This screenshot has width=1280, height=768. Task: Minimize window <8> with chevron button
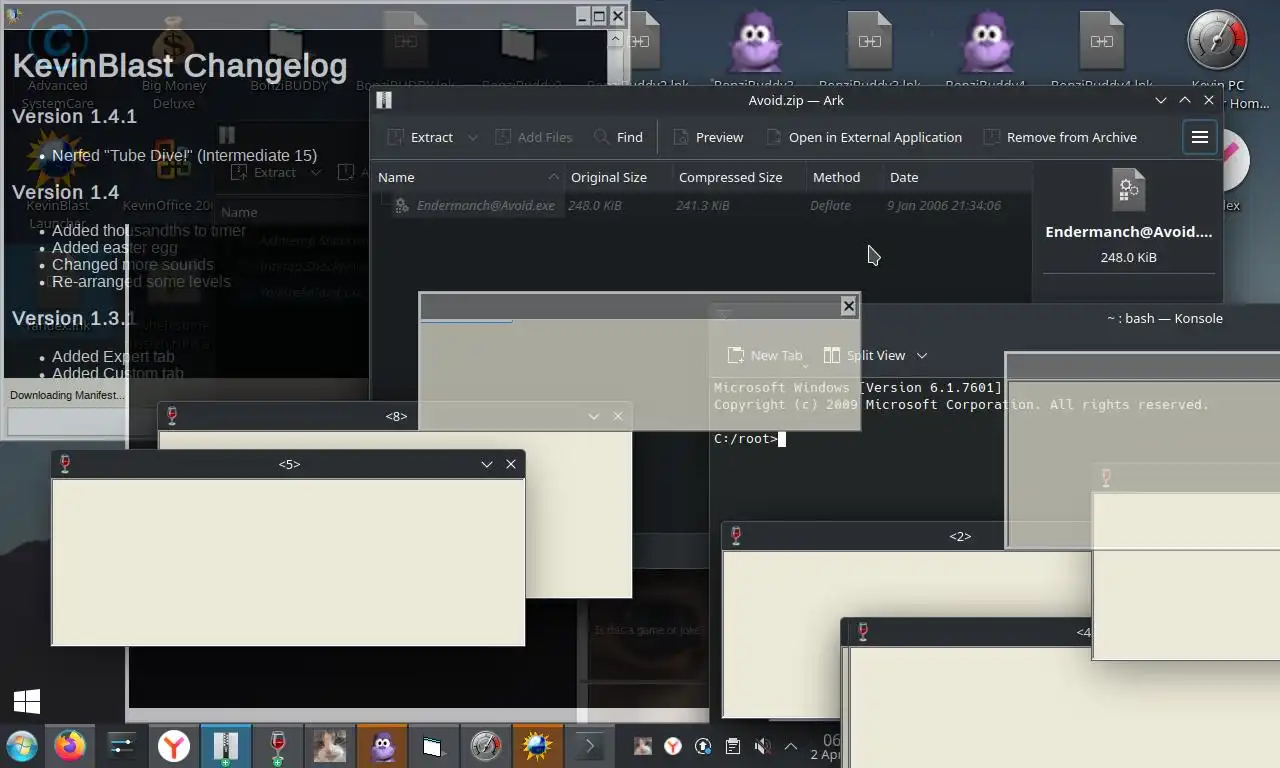(x=594, y=416)
